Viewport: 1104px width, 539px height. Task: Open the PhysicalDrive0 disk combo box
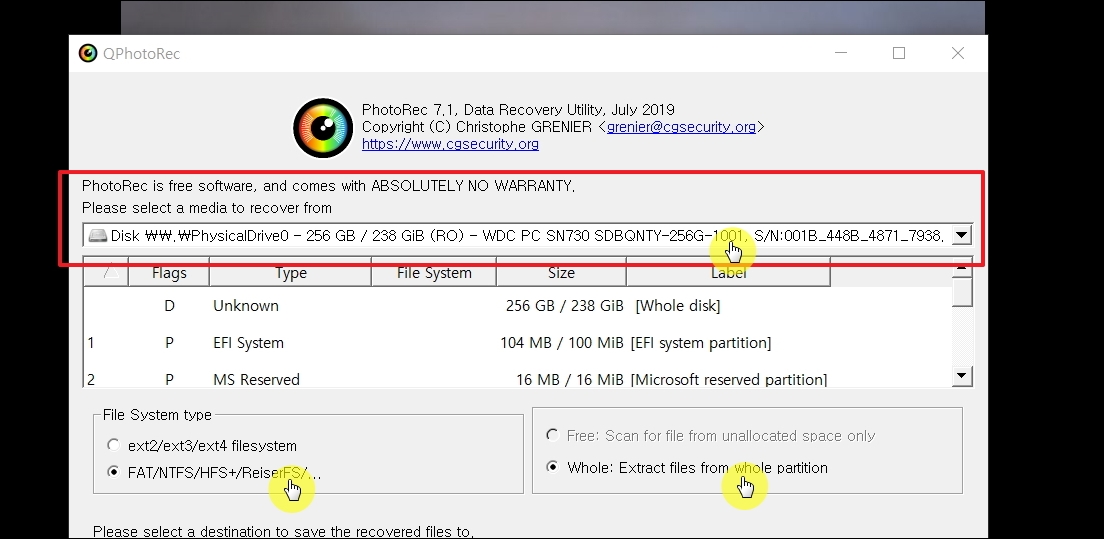527,236
